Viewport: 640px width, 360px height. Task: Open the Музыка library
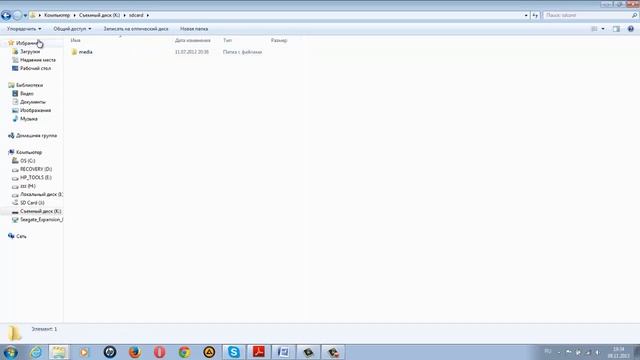[29, 119]
